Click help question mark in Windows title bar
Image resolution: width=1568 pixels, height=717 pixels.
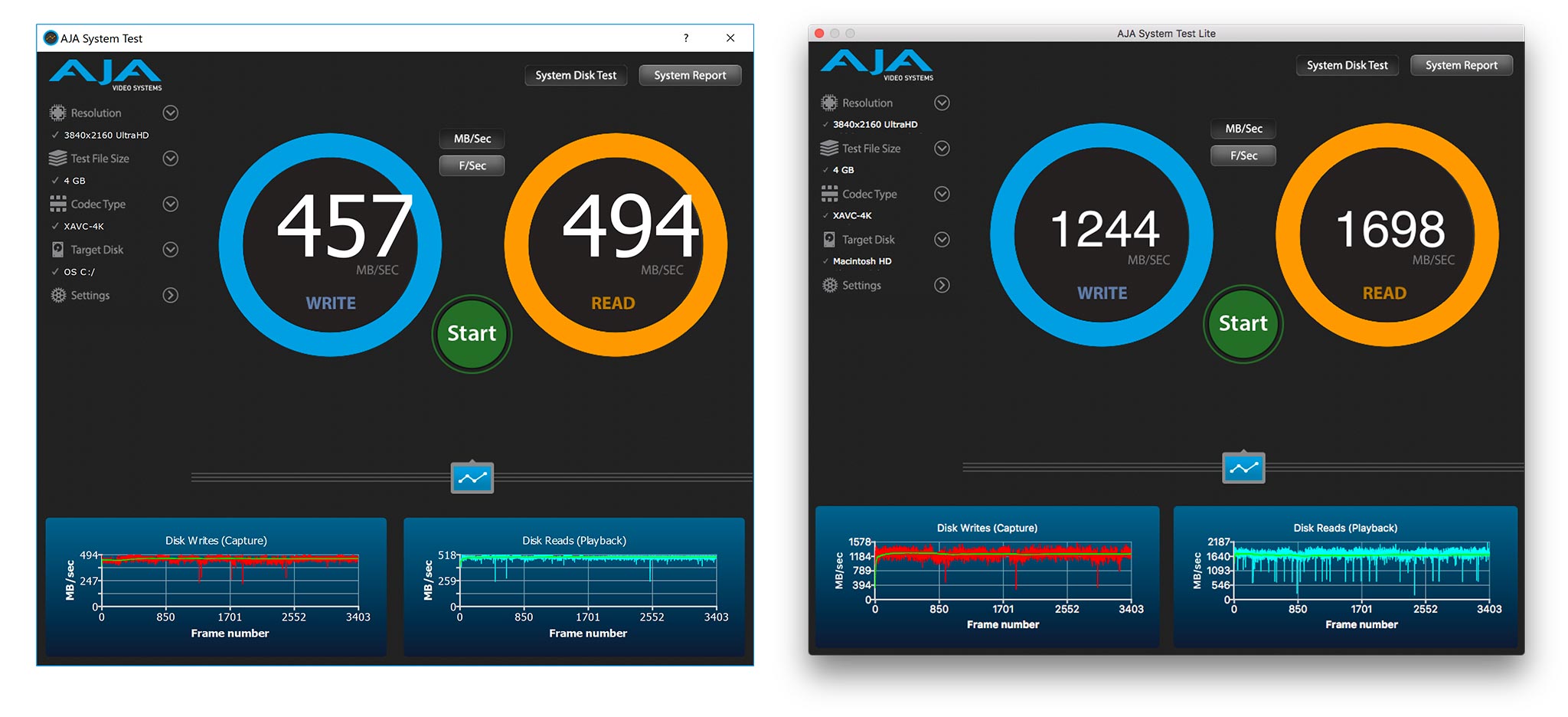pos(686,38)
